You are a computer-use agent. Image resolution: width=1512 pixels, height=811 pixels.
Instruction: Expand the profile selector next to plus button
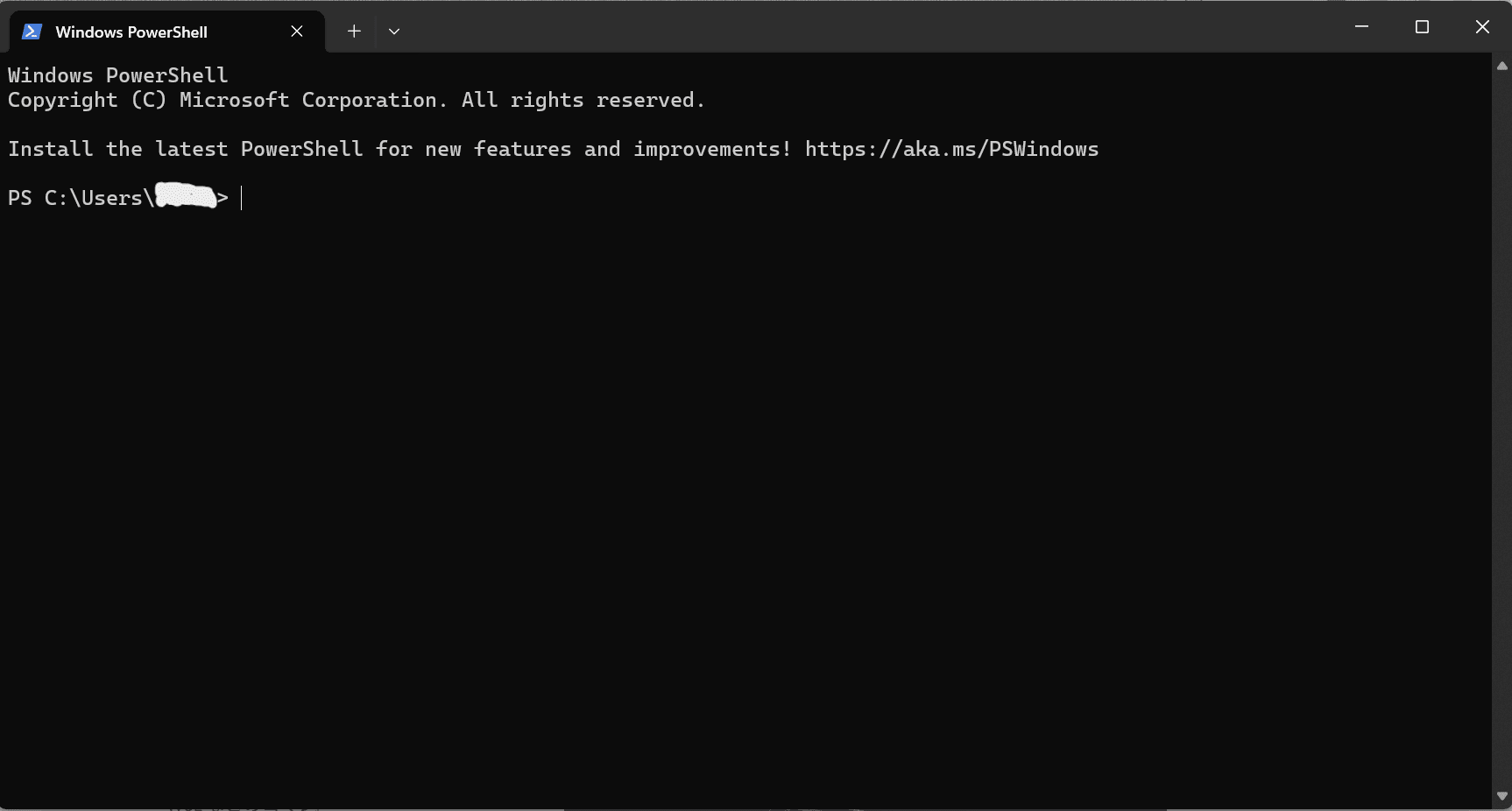point(393,31)
